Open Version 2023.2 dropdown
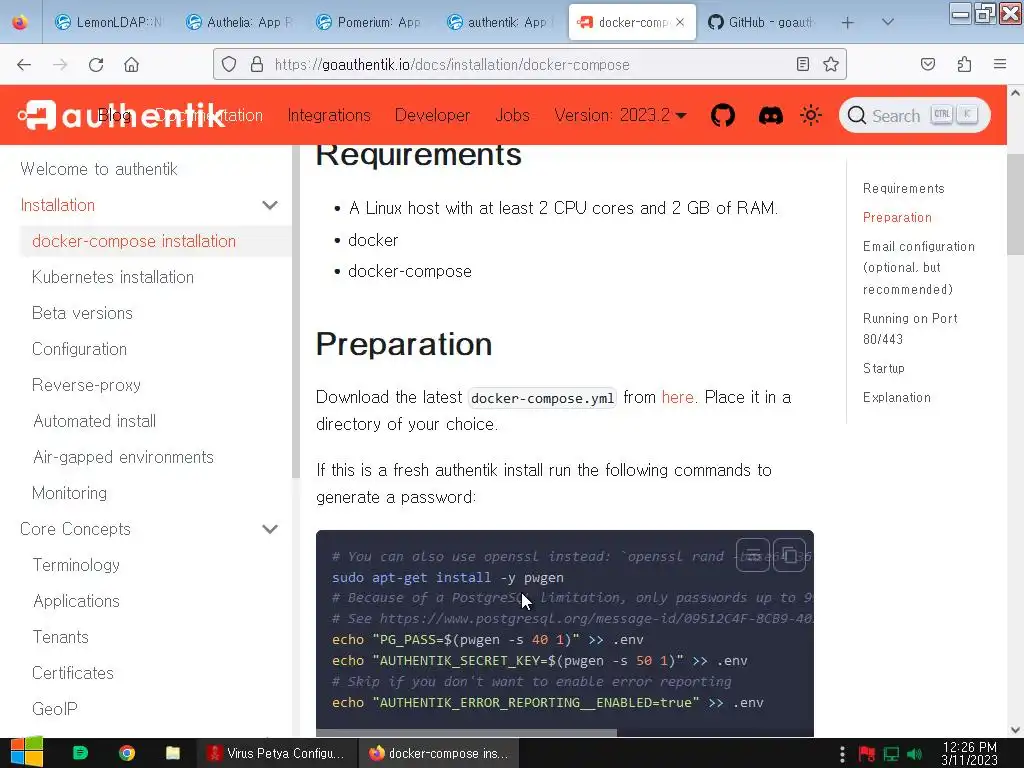1024x768 pixels. click(x=620, y=116)
